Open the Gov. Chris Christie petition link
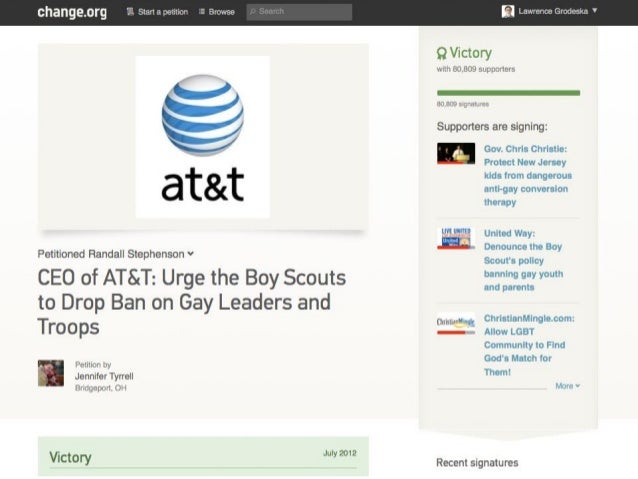 point(528,175)
